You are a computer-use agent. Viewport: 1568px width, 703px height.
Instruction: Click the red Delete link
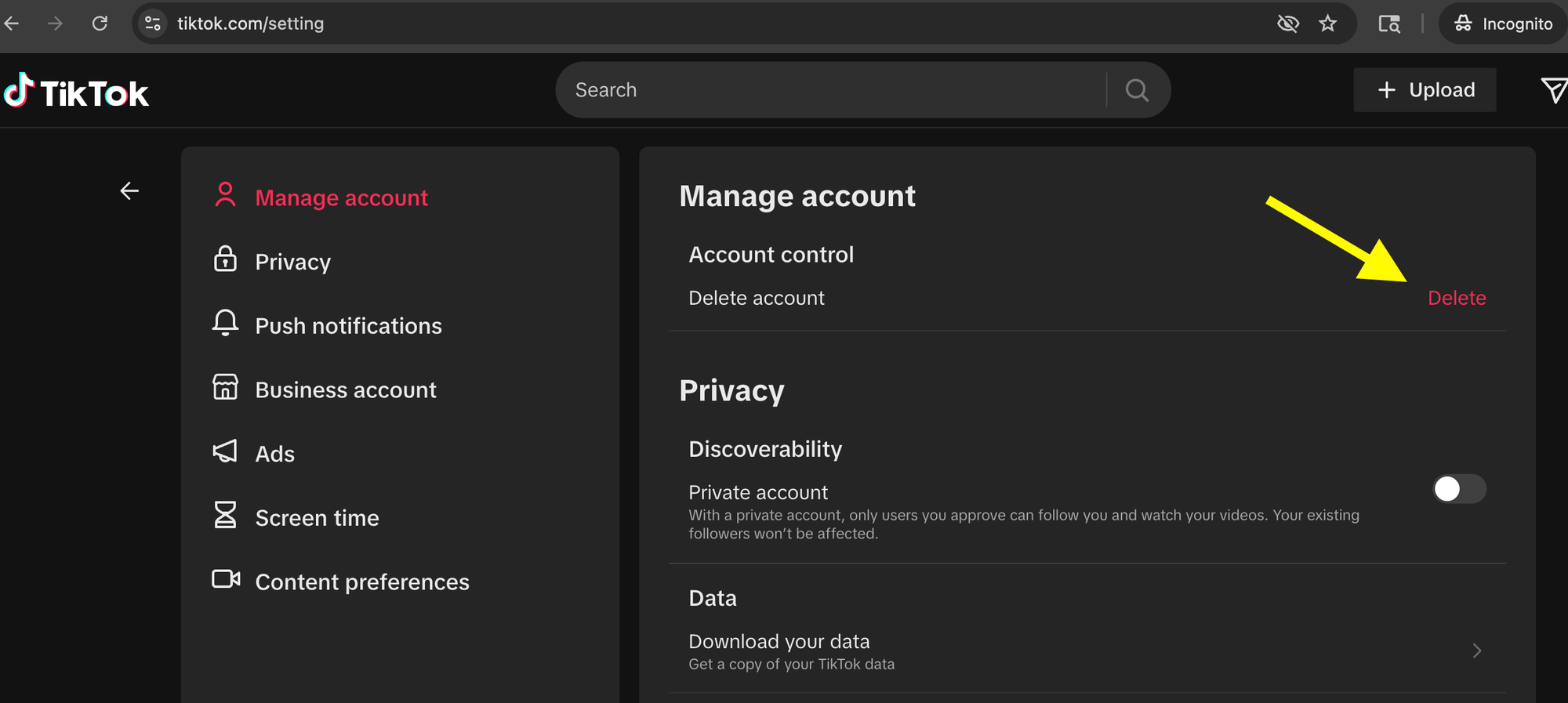tap(1457, 298)
